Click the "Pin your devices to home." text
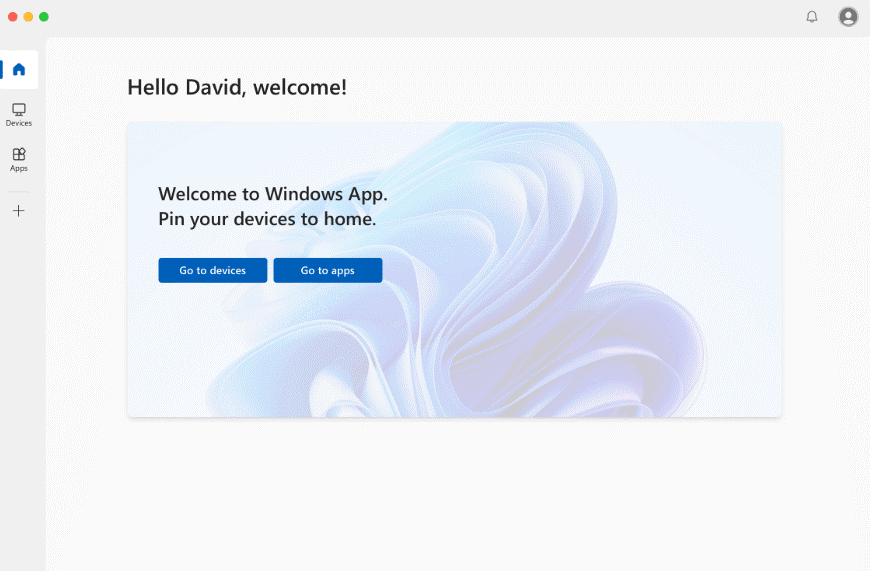Viewport: 870px width, 571px height. coord(267,219)
